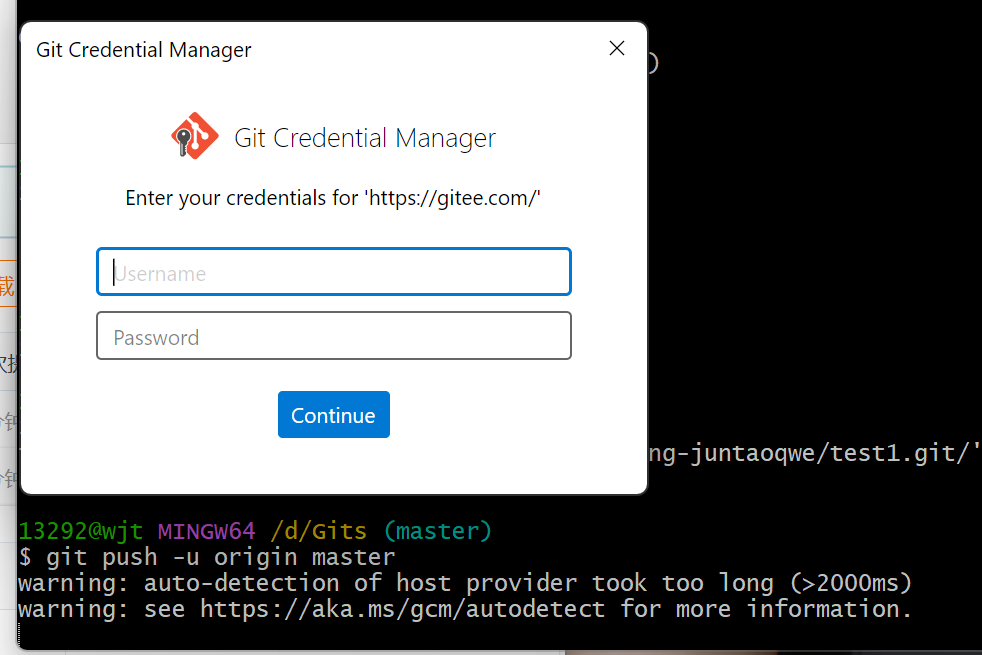Screen dimensions: 982x655
Task: Click the Password input field
Action: pyautogui.click(x=334, y=336)
